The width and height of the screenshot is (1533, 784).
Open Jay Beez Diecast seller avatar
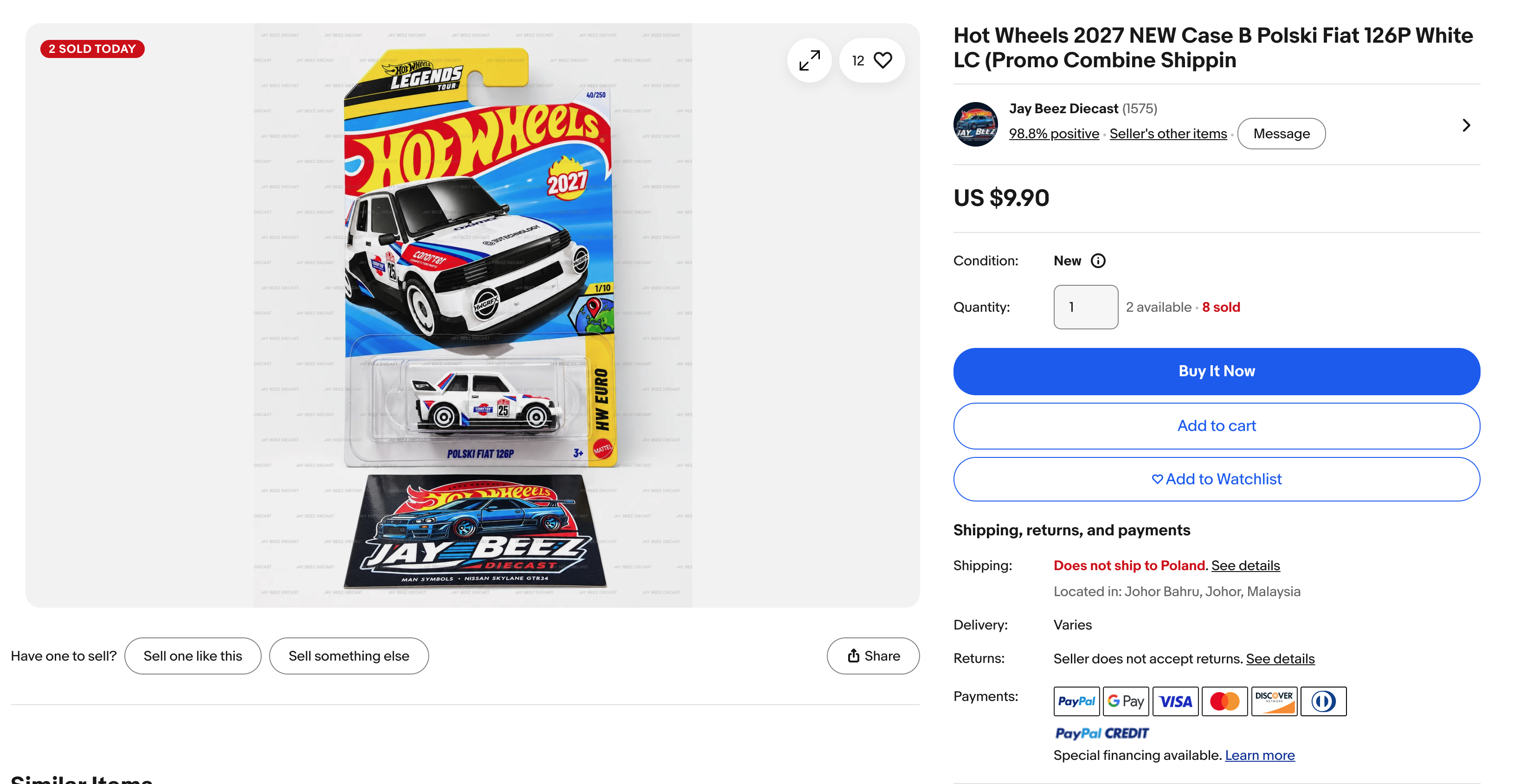975,124
